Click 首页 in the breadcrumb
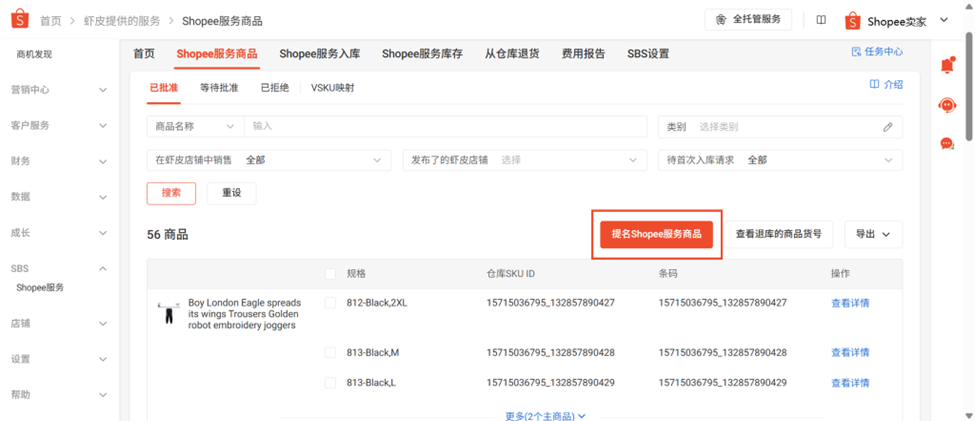 (51, 21)
